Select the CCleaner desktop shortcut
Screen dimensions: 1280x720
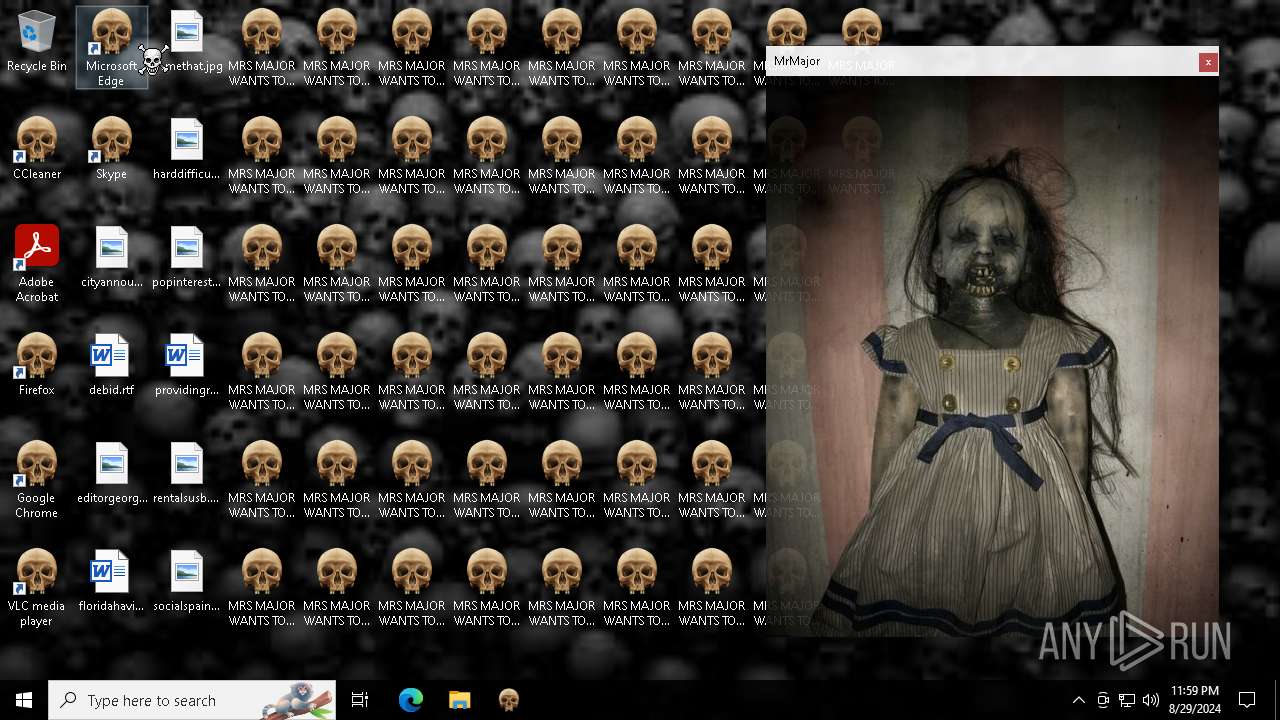coord(37,150)
